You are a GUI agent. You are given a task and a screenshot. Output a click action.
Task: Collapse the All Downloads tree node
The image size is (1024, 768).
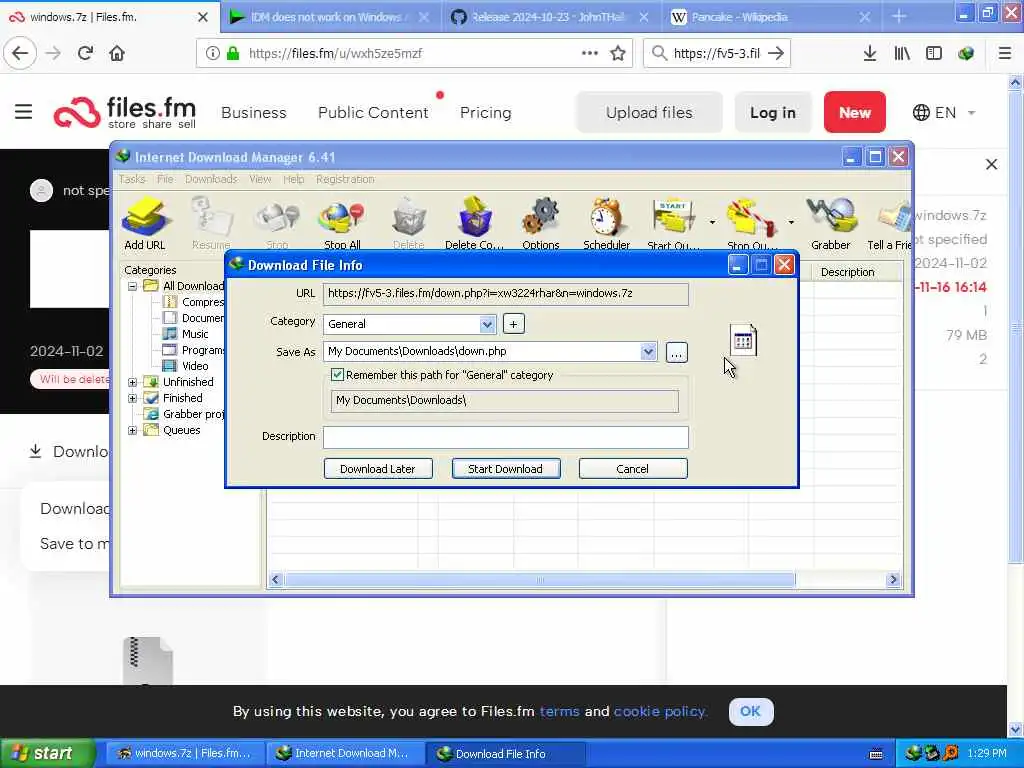(x=133, y=286)
